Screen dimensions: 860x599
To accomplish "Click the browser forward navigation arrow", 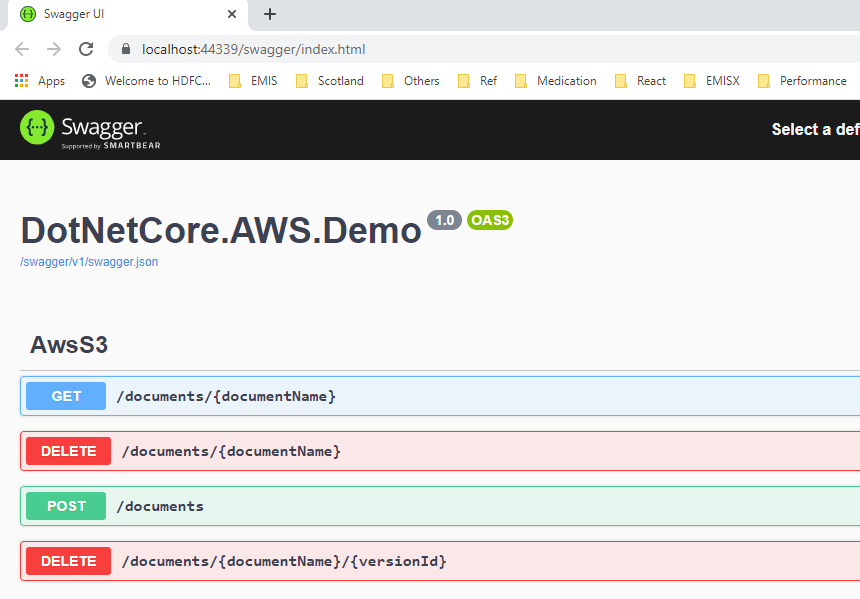I will point(54,48).
